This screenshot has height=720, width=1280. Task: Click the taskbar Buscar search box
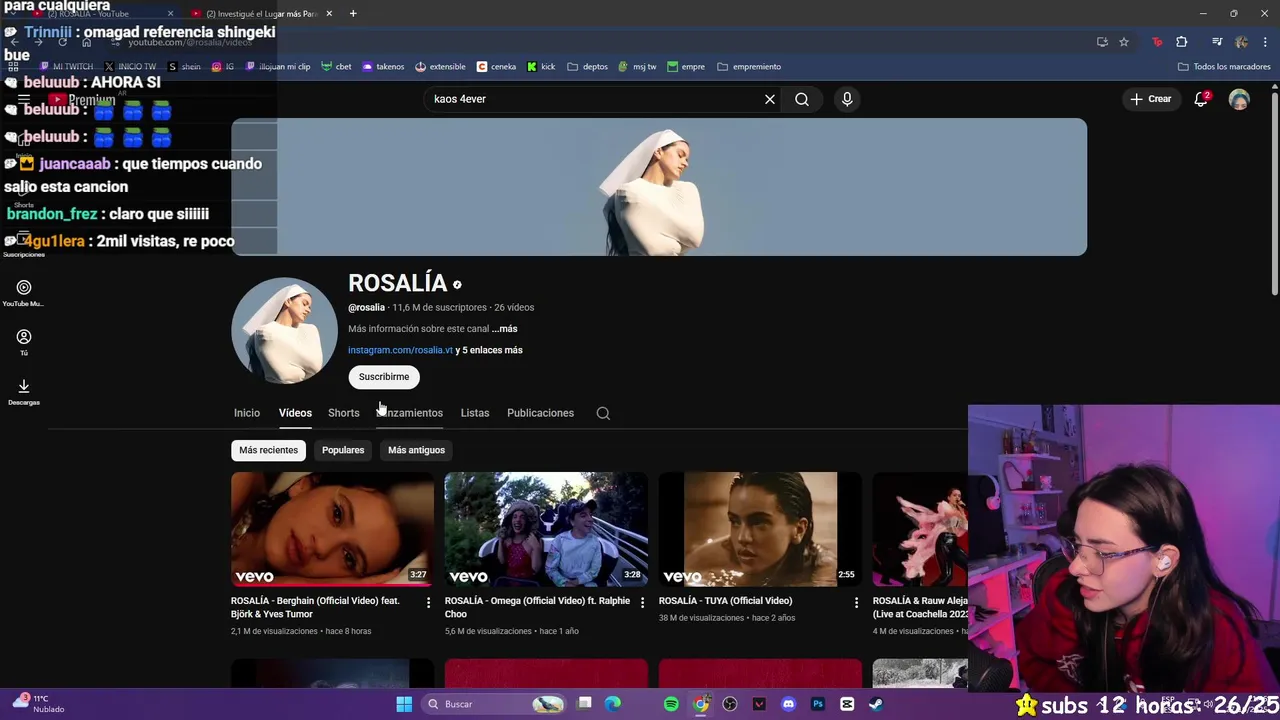point(492,704)
